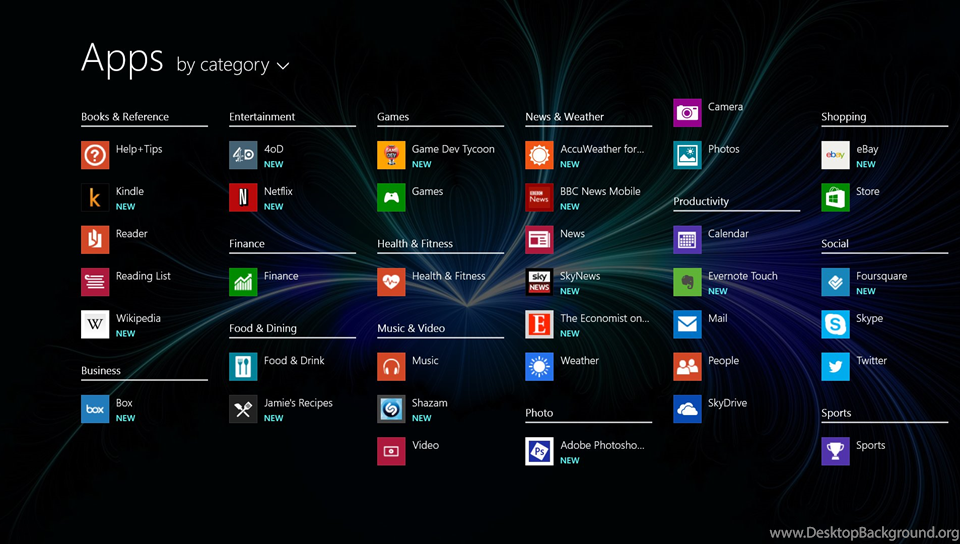Viewport: 960px width, 544px height.
Task: Launch the eBay app icon
Action: tap(836, 155)
